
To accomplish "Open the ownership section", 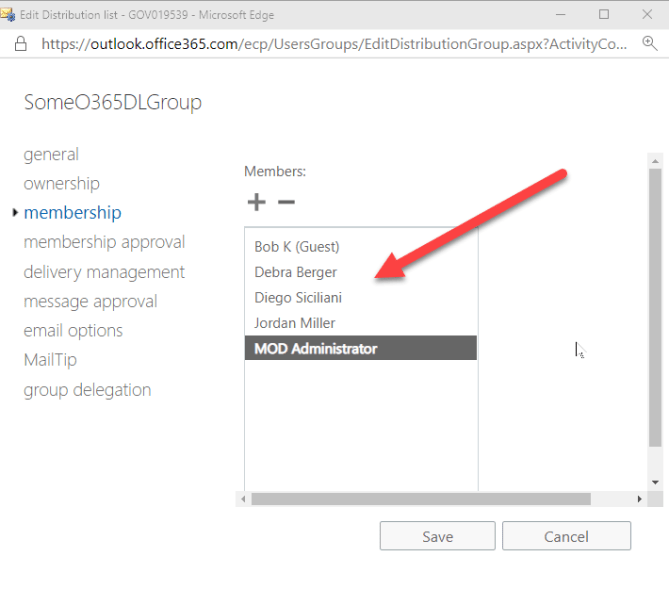I will point(61,183).
